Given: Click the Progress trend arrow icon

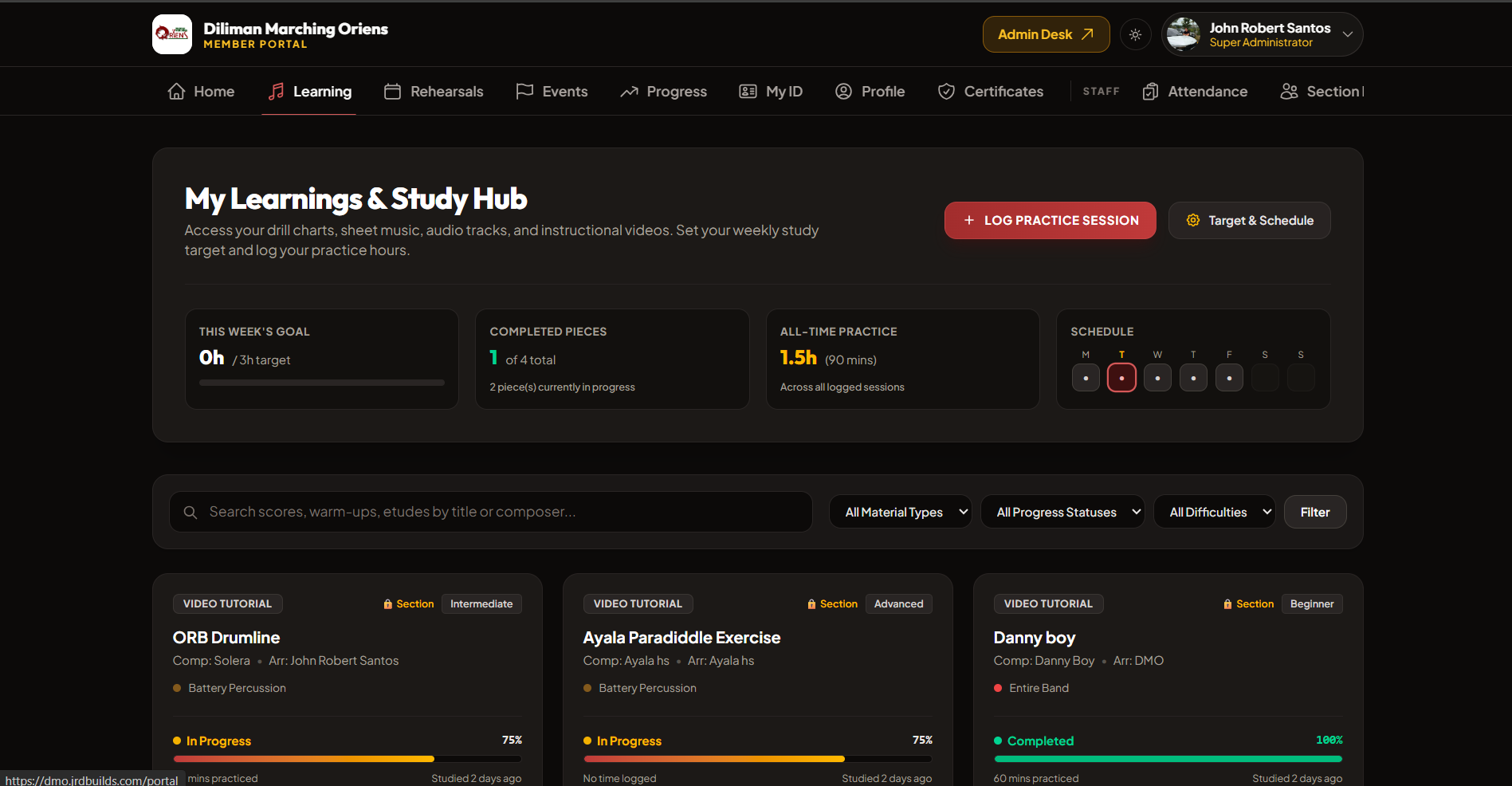Looking at the screenshot, I should click(x=629, y=91).
